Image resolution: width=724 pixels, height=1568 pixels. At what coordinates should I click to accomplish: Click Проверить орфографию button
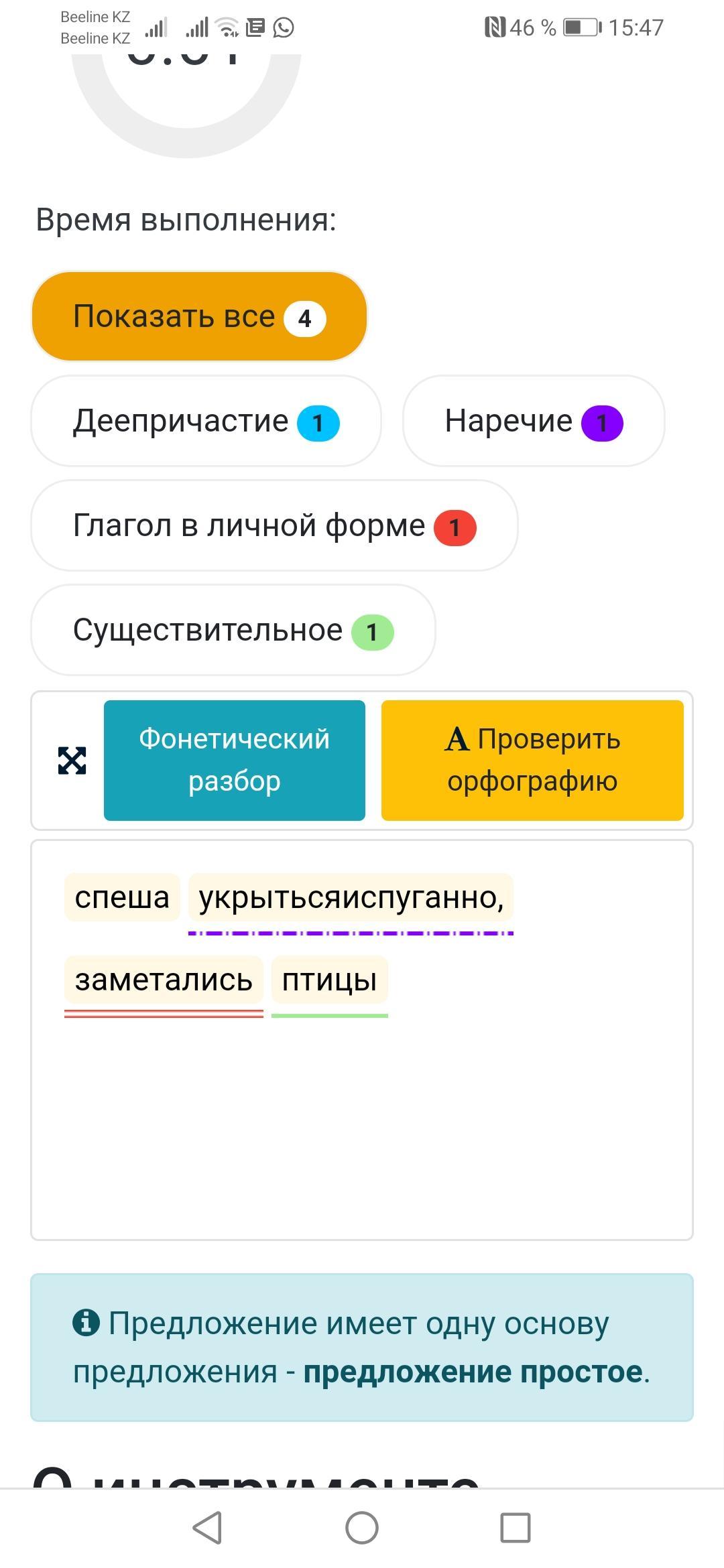tap(532, 761)
